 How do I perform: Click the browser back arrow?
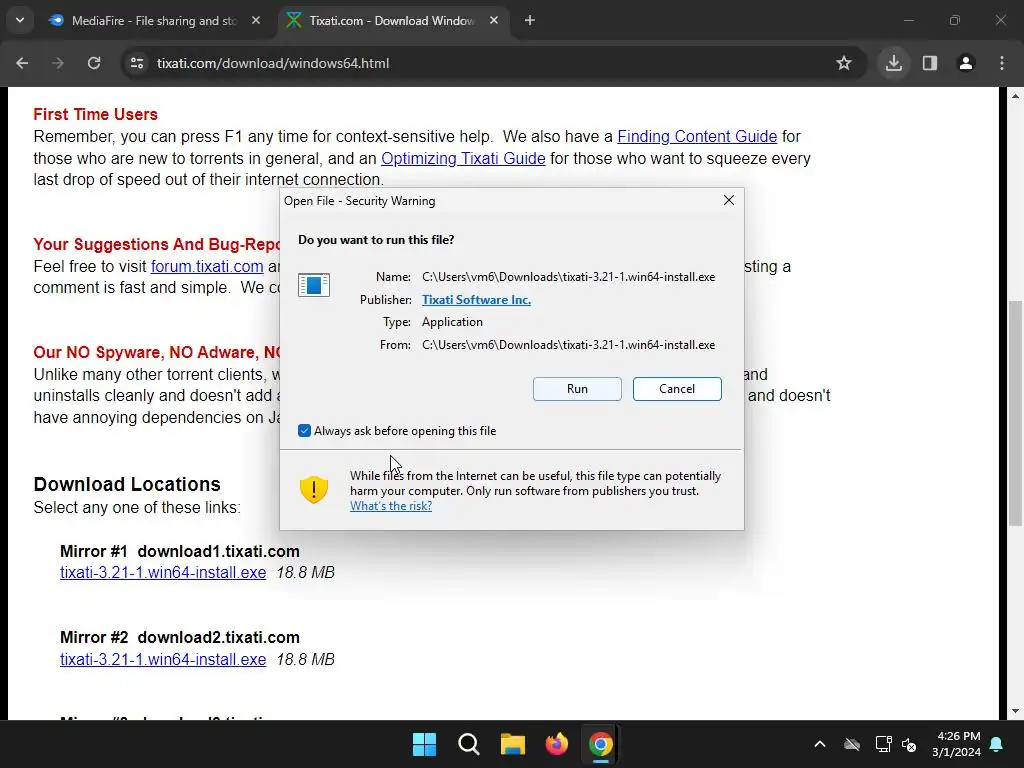(22, 63)
